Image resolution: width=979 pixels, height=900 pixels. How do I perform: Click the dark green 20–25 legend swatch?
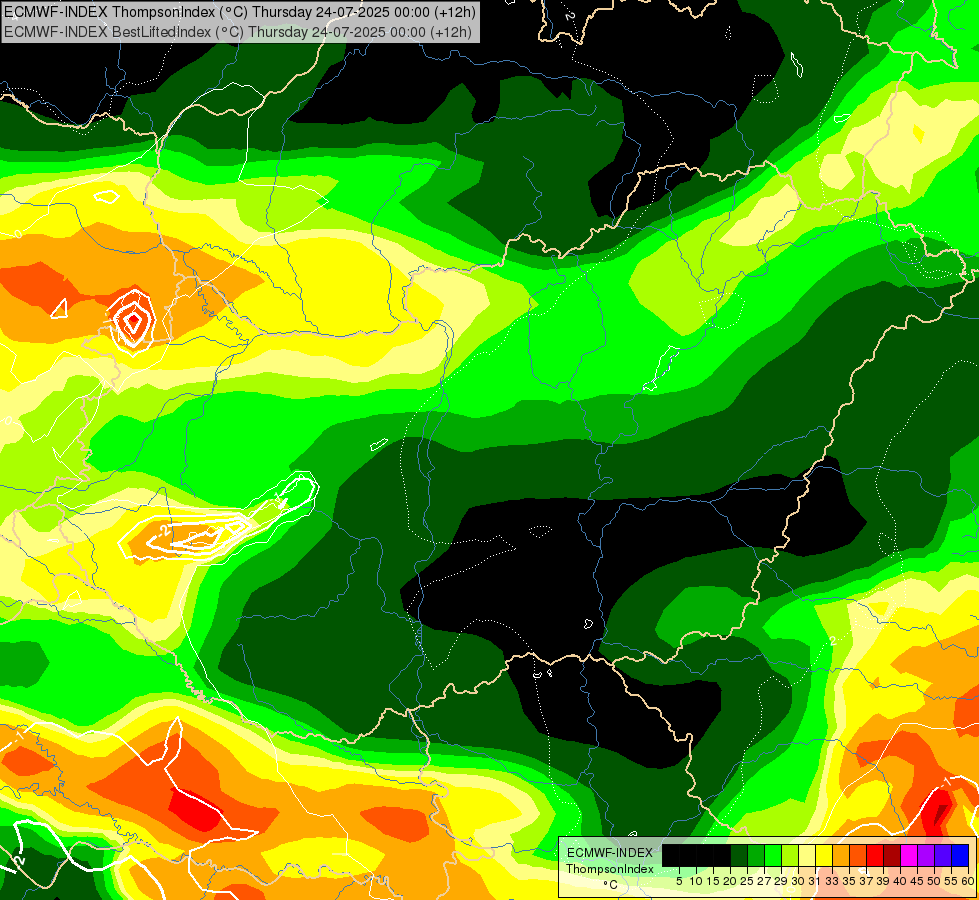[x=739, y=856]
